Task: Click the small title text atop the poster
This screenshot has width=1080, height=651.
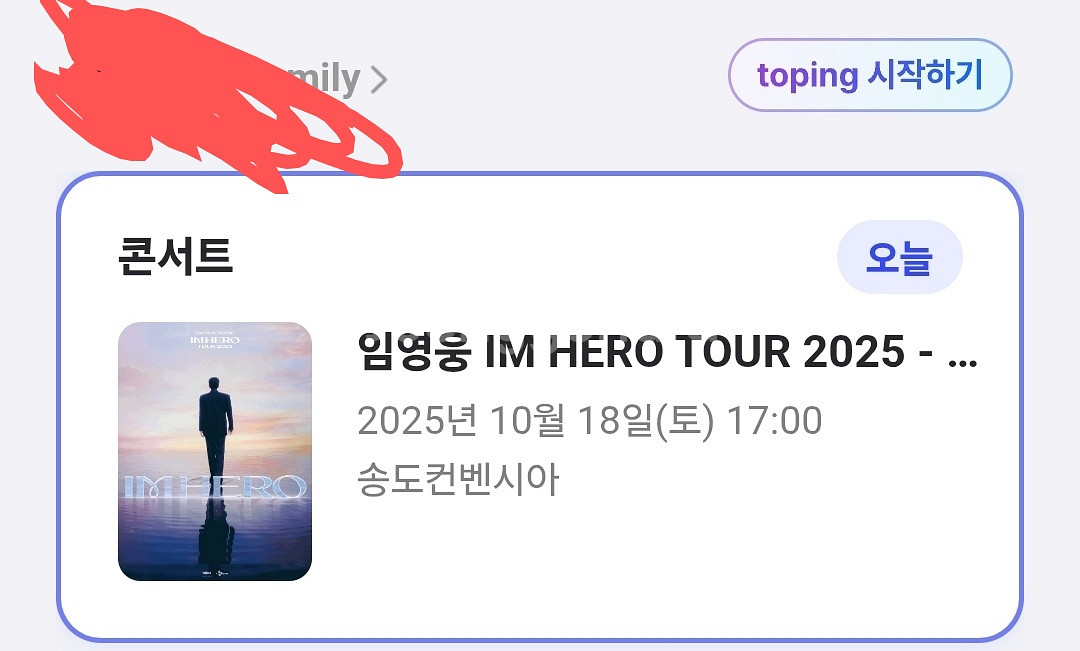Action: click(x=215, y=340)
